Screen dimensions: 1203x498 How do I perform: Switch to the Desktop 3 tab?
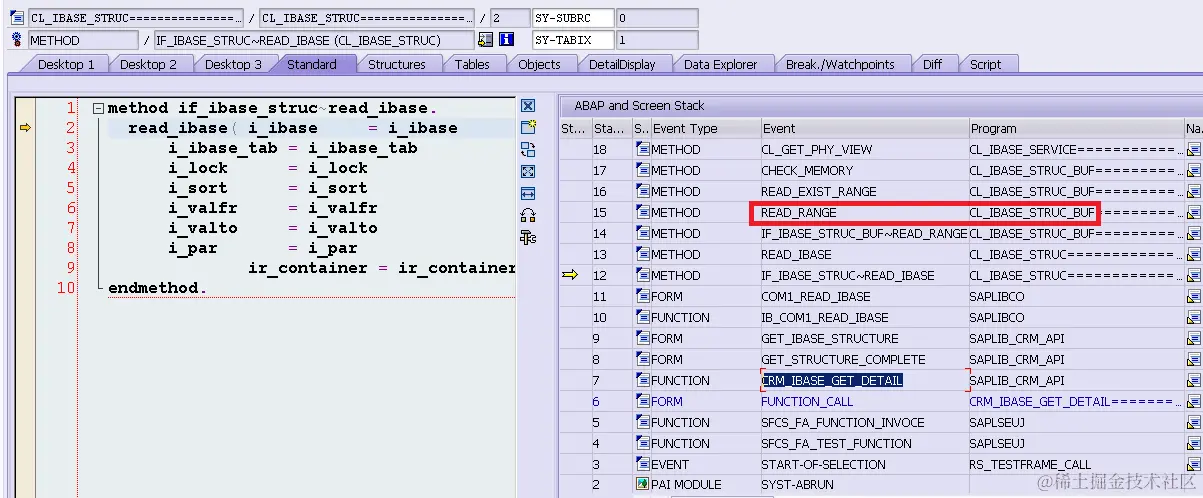233,64
